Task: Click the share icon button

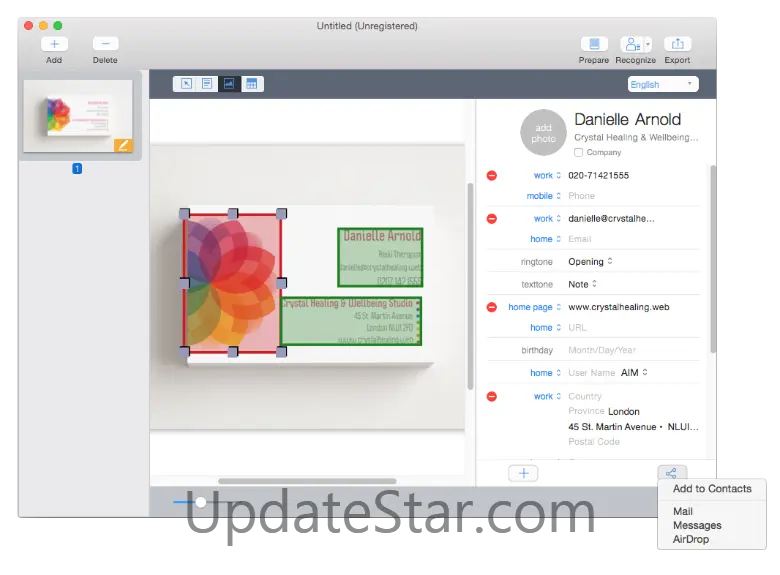Action: pos(672,473)
